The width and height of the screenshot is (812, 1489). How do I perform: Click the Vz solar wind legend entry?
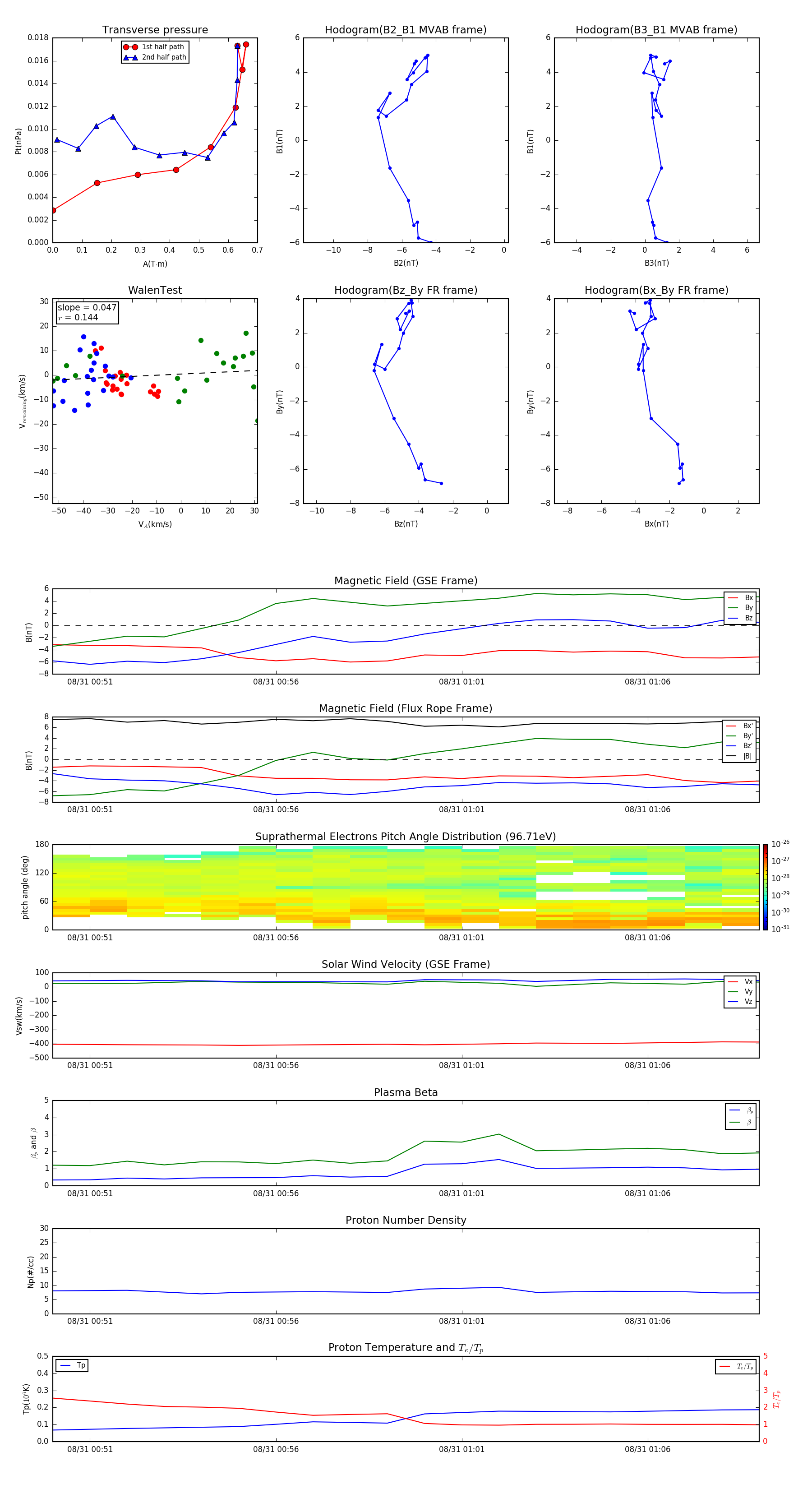[x=740, y=1002]
